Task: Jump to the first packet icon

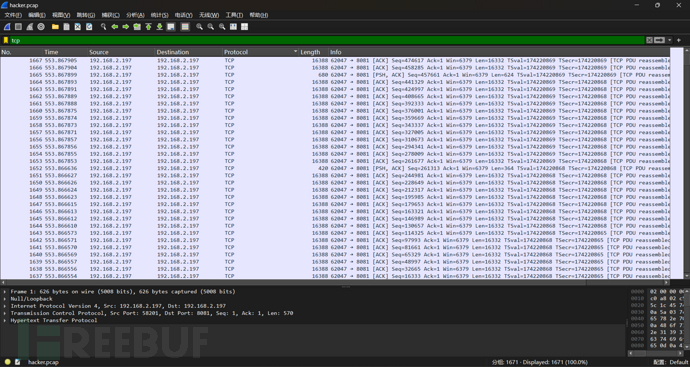Action: [148, 27]
